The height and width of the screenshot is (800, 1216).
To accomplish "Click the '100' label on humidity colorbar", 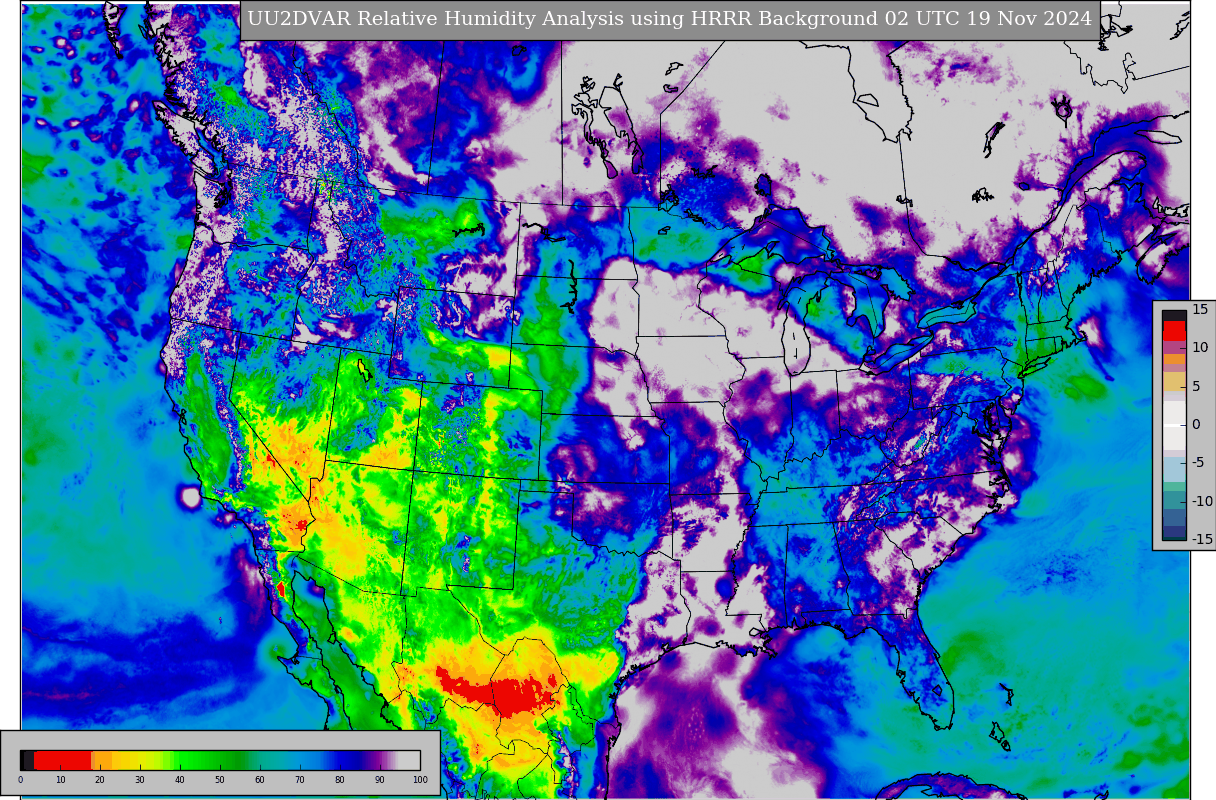I will 420,780.
